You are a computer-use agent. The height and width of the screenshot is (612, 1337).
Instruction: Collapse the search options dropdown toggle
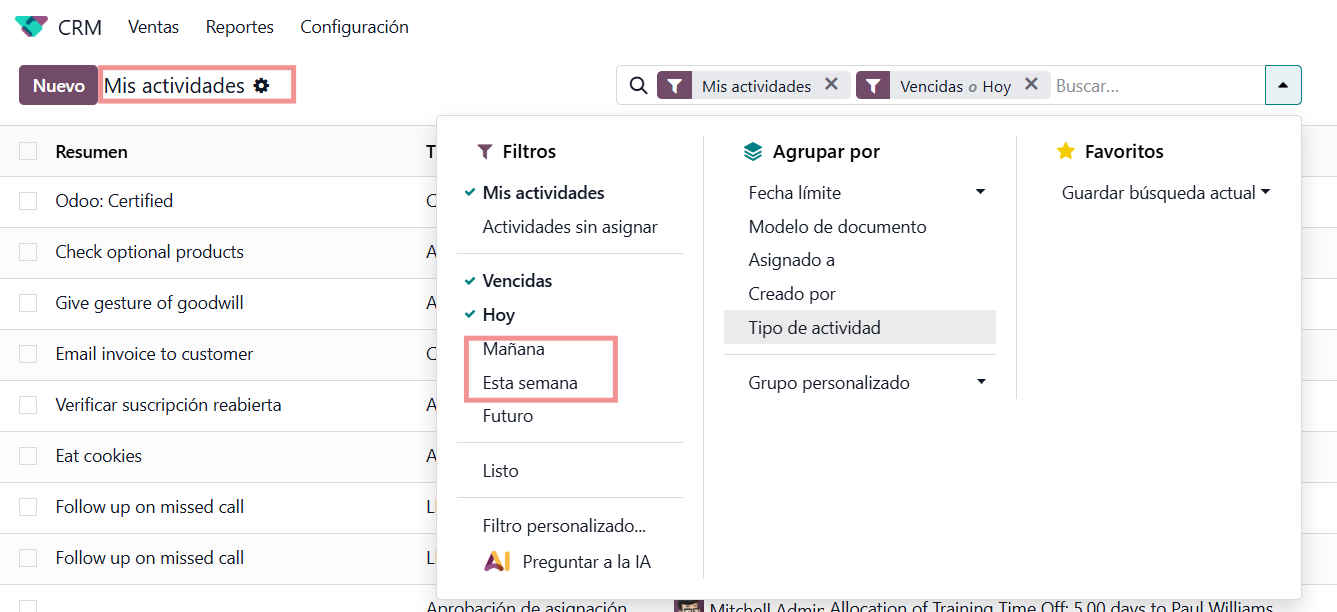[x=1283, y=86]
